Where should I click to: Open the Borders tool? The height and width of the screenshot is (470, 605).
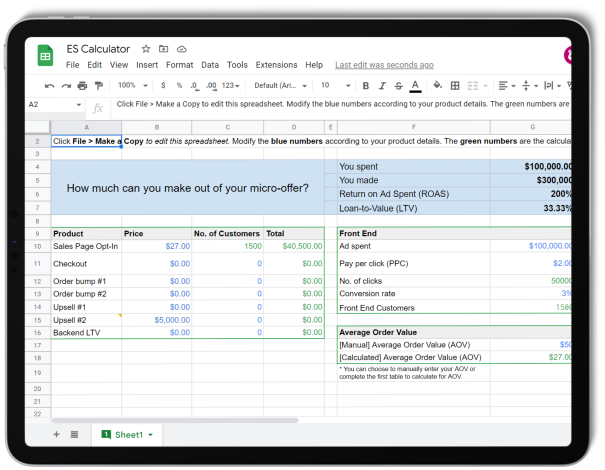click(455, 86)
